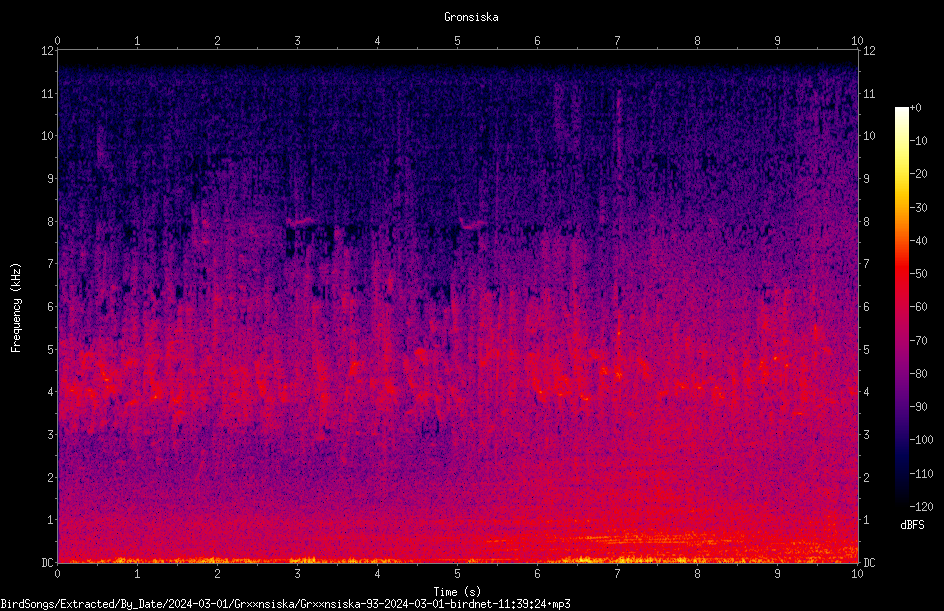Click the bird call trace near 8 kHz at 3 seconds

(x=303, y=222)
